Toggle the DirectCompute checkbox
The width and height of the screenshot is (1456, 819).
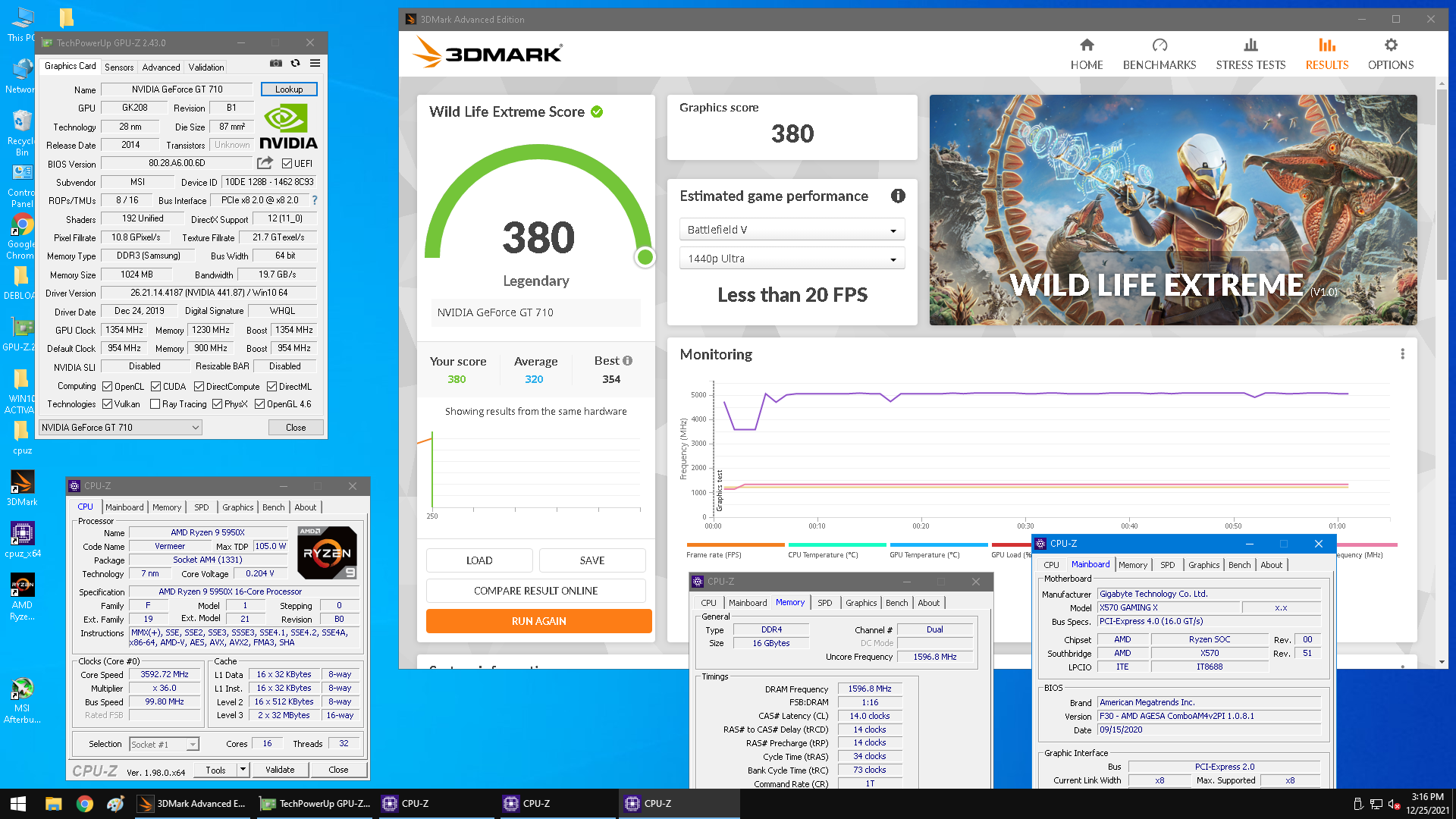[x=199, y=386]
